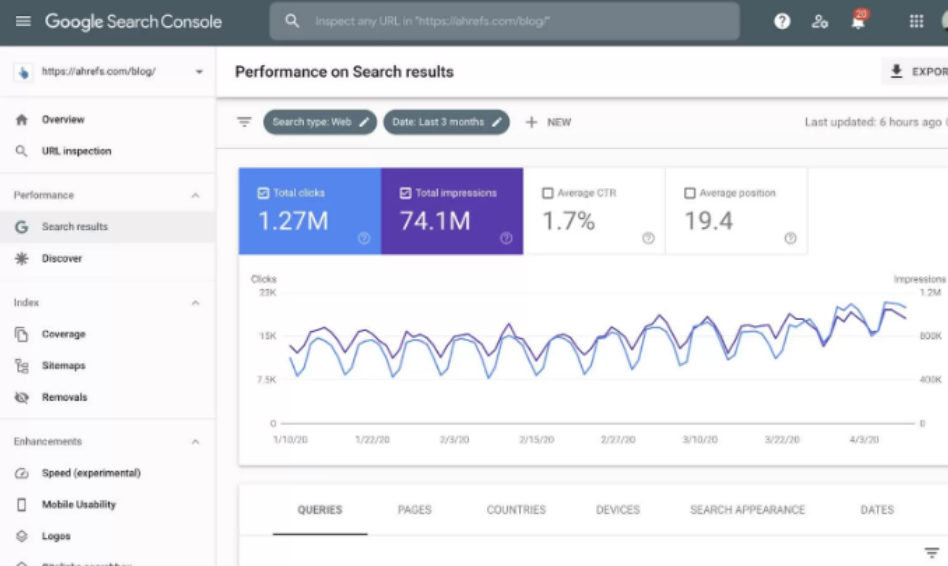948x566 pixels.
Task: Enable the Average position checkbox
Action: point(690,193)
